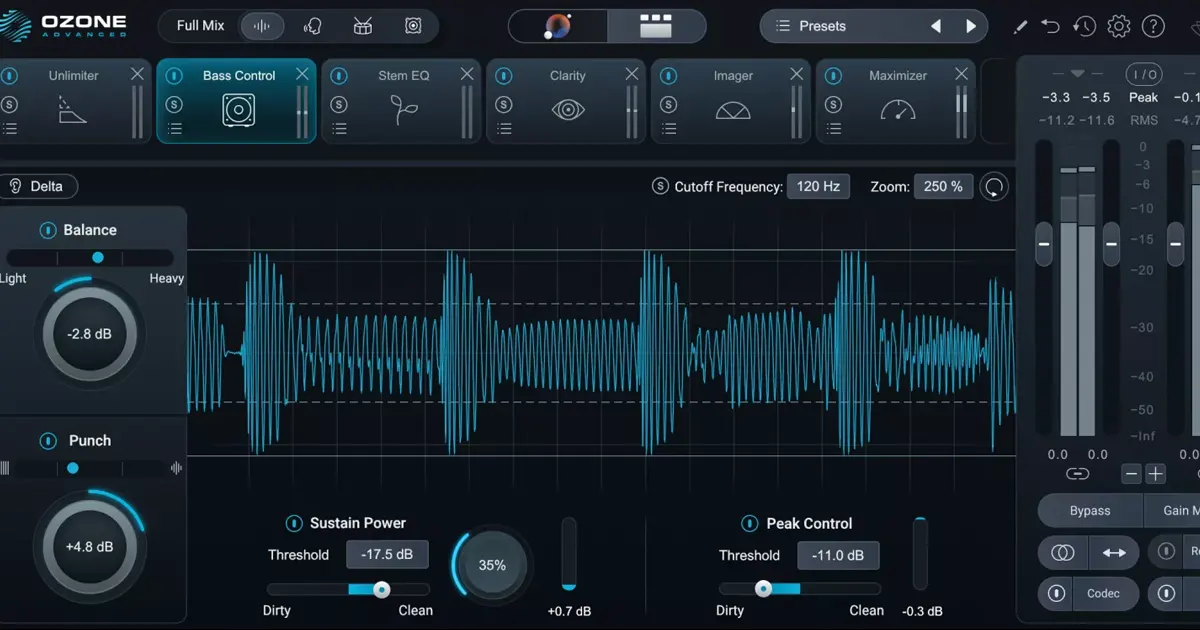Disable the Peak Control power toggle
1200x630 pixels.
(x=749, y=523)
